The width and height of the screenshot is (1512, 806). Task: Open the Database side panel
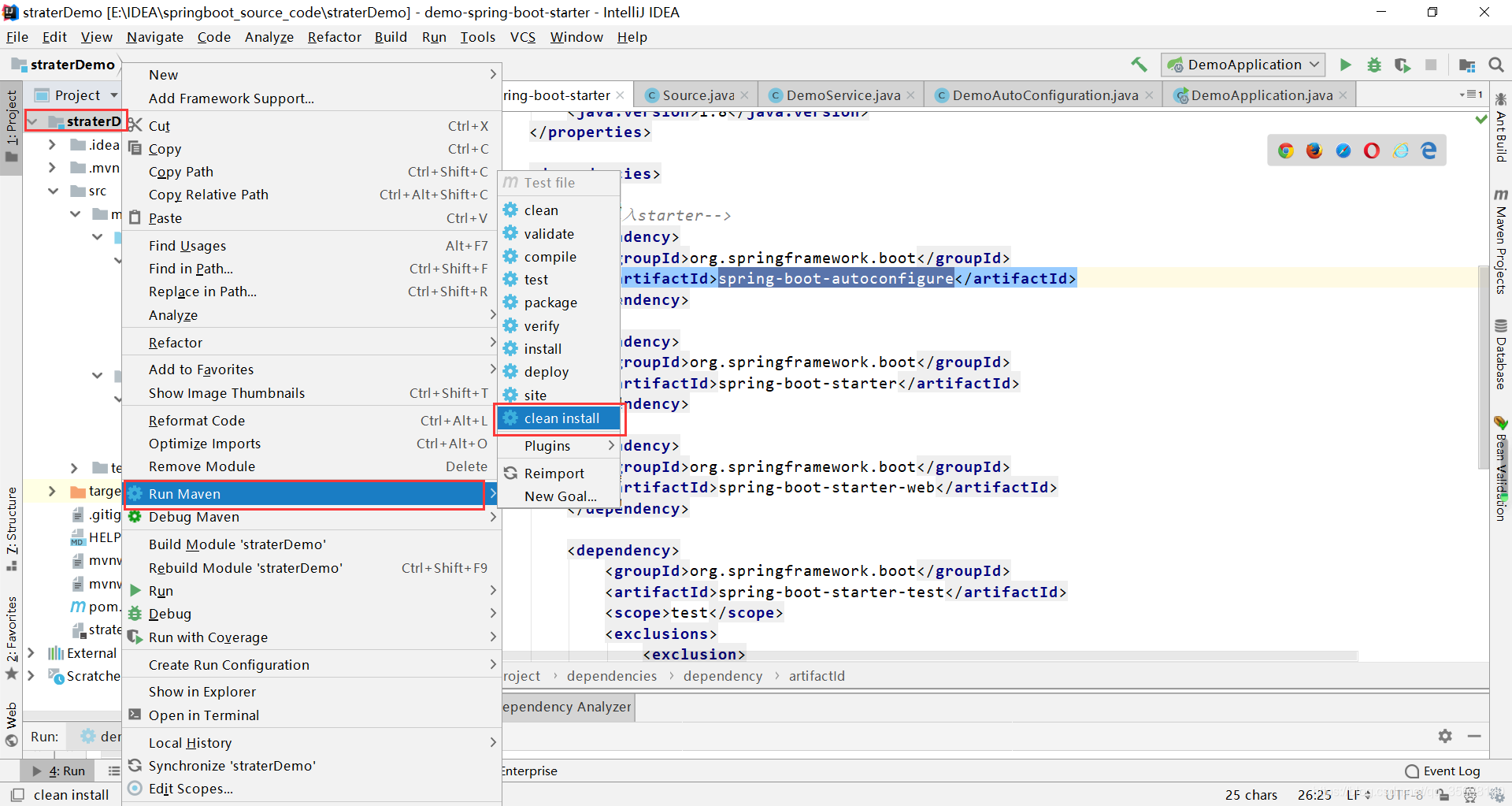coord(1501,355)
